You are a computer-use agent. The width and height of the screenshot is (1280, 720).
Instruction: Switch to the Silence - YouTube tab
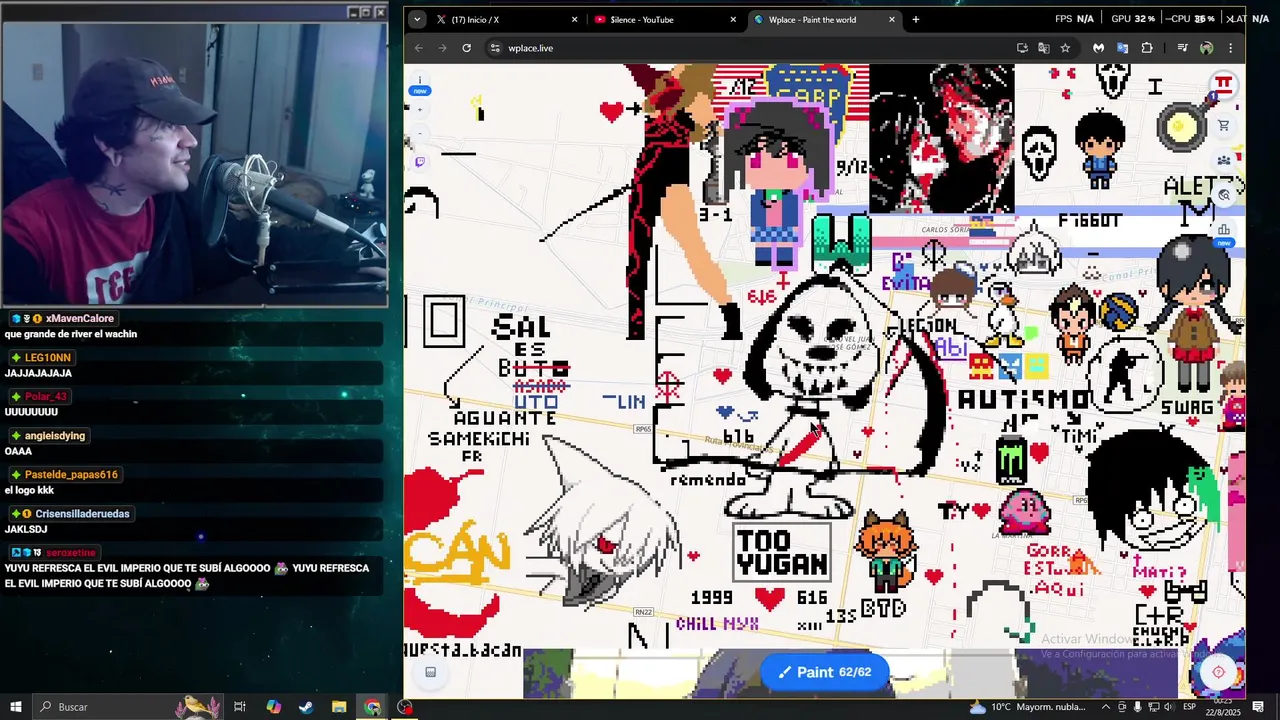pos(665,19)
